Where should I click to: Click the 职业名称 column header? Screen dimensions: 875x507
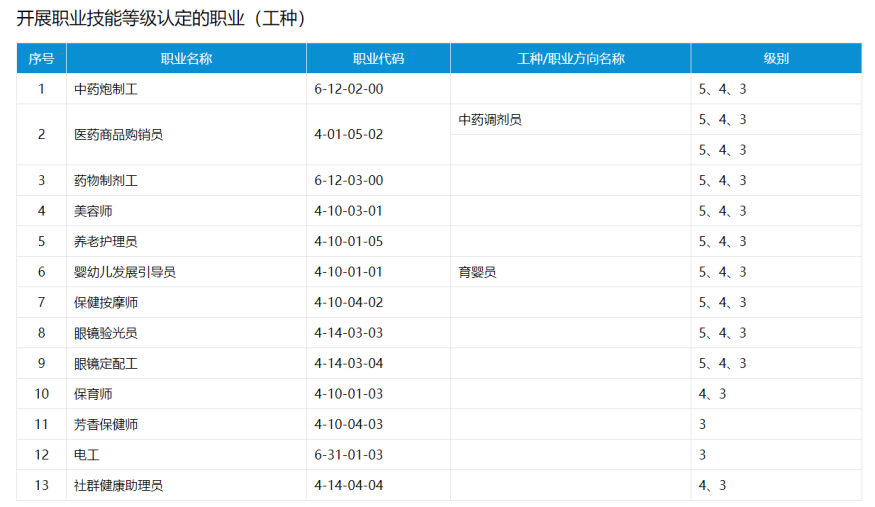pyautogui.click(x=186, y=59)
